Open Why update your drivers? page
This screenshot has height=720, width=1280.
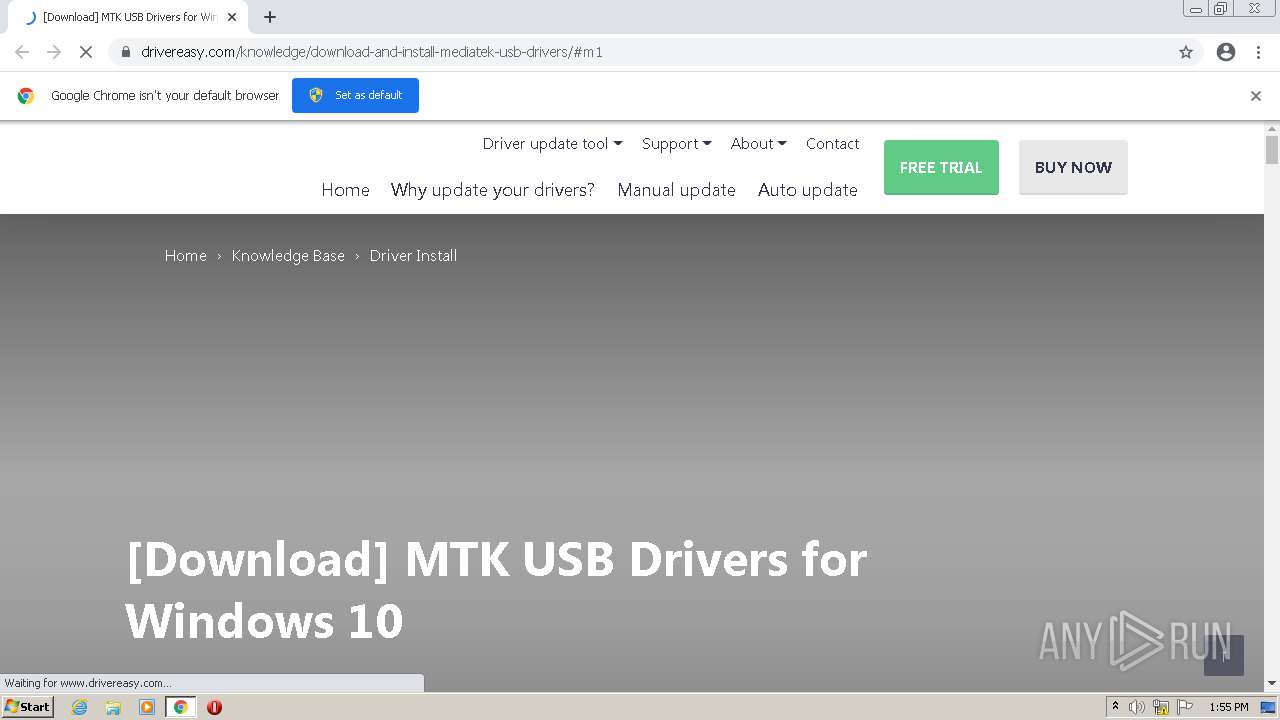coord(492,190)
